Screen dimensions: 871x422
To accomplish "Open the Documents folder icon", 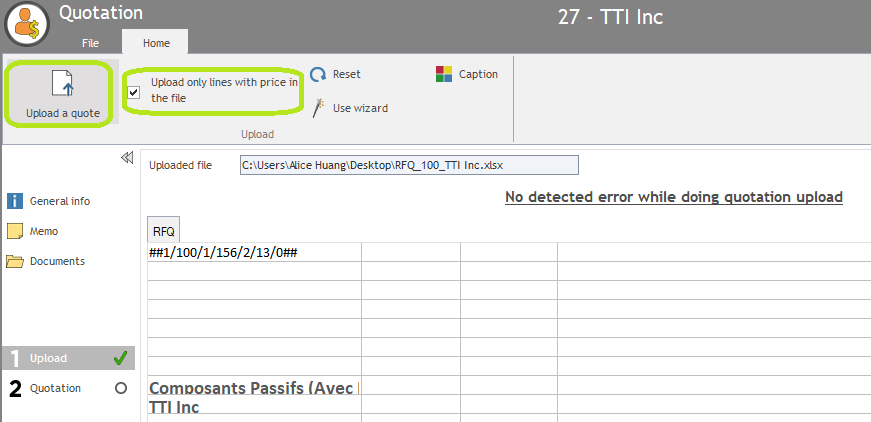I will (15, 261).
